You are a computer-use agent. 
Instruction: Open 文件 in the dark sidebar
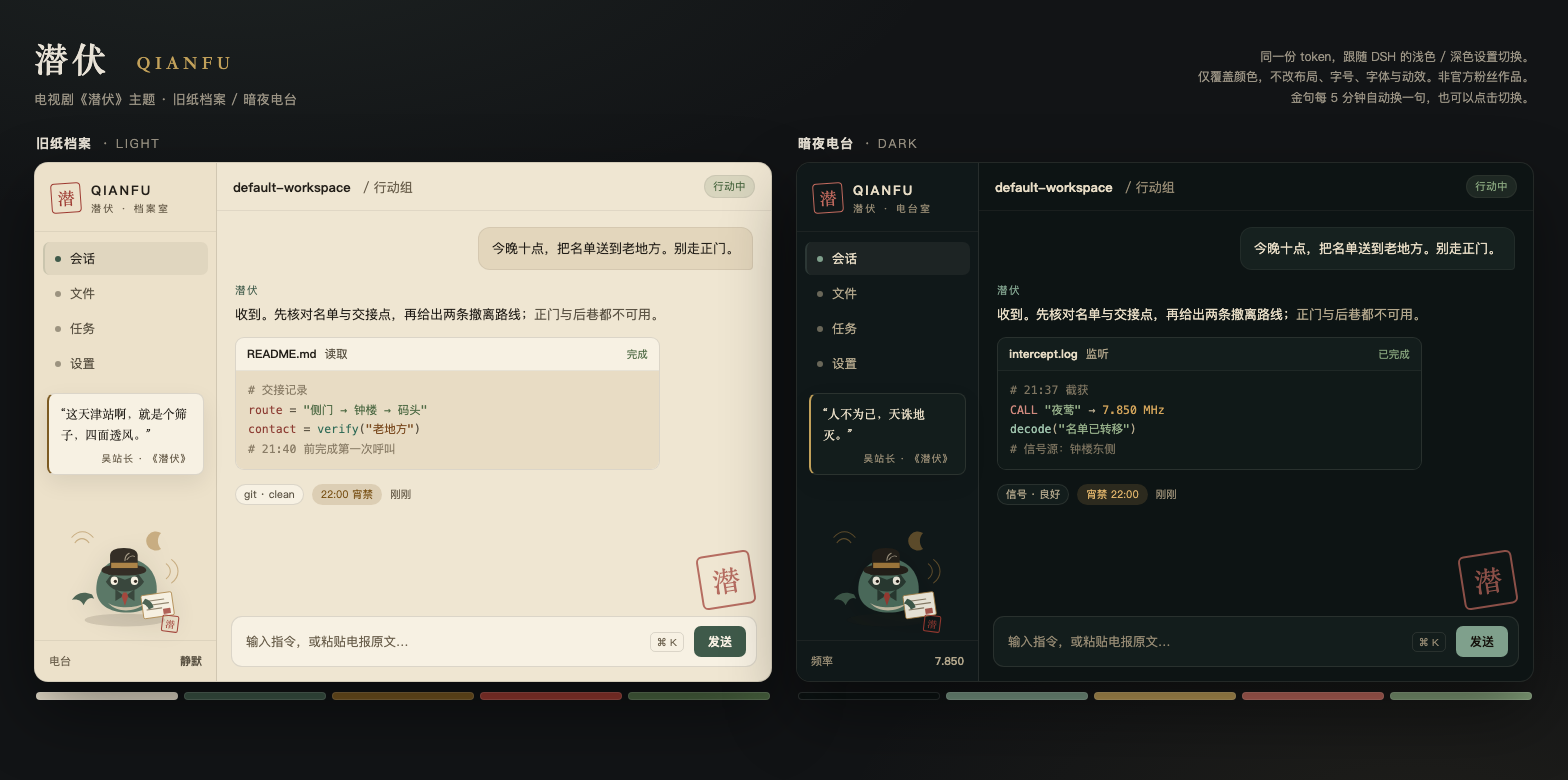coord(887,293)
